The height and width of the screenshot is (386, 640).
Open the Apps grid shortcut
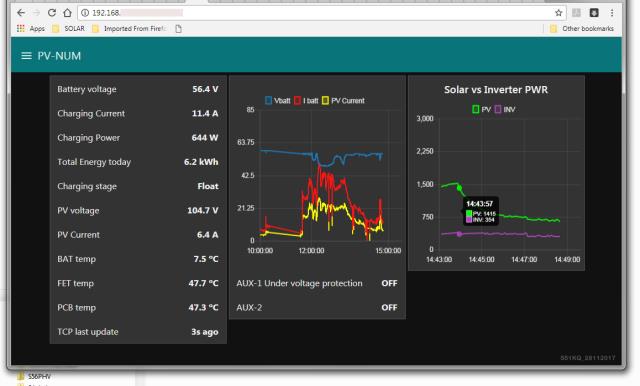click(x=31, y=29)
